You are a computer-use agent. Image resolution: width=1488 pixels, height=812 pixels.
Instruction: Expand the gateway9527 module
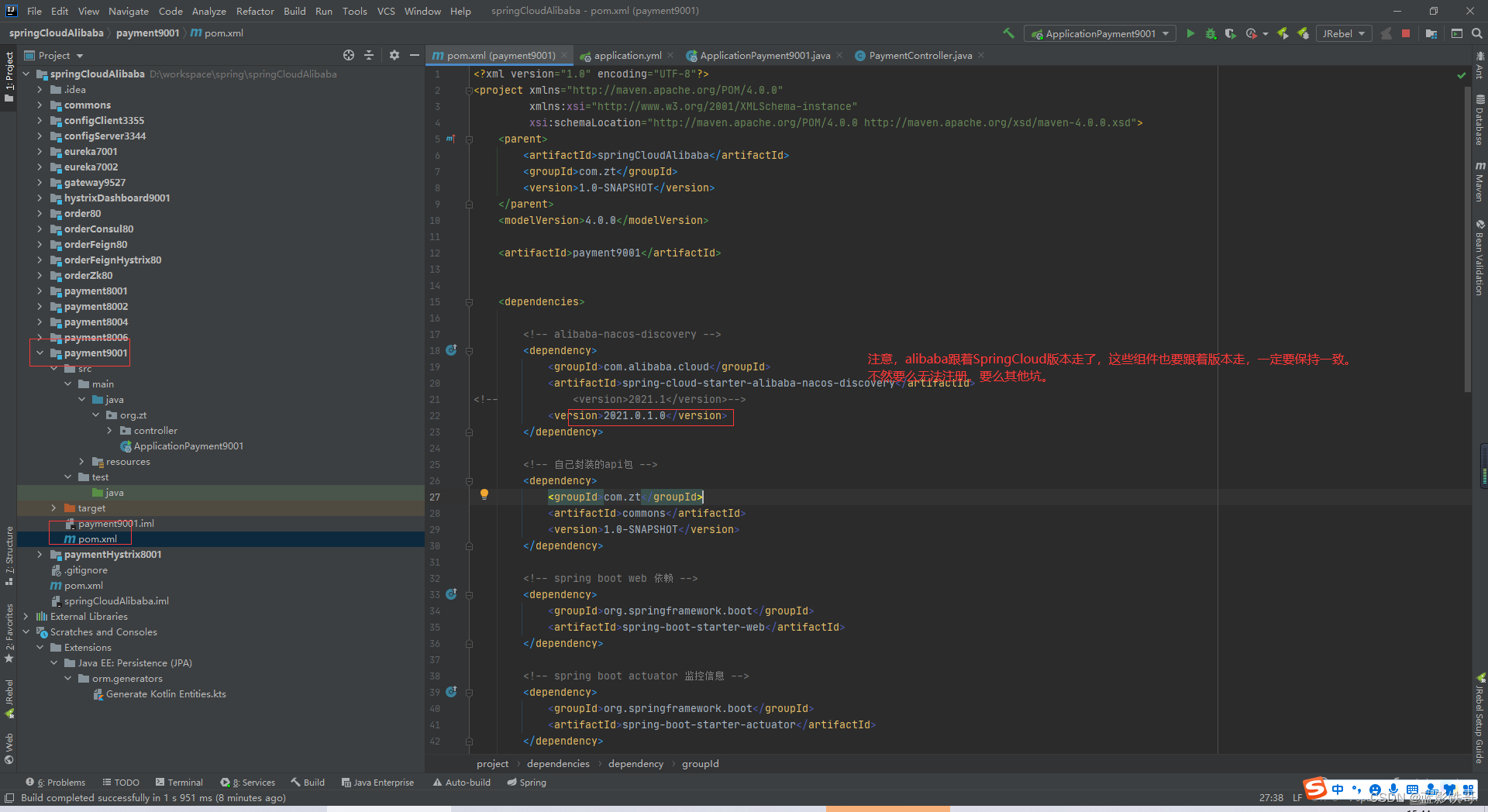[x=40, y=183]
